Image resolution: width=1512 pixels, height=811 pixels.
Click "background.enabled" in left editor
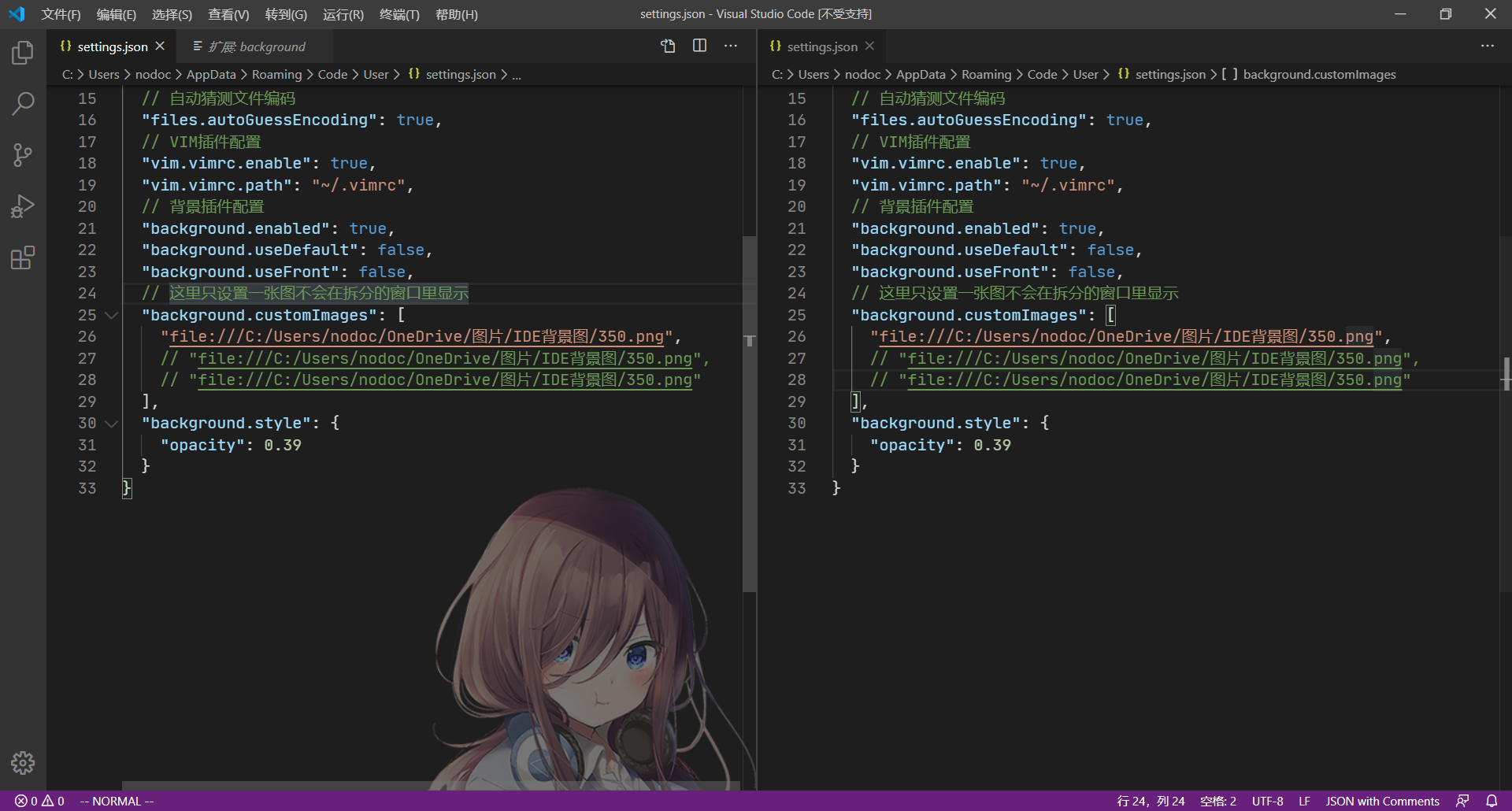coord(235,228)
